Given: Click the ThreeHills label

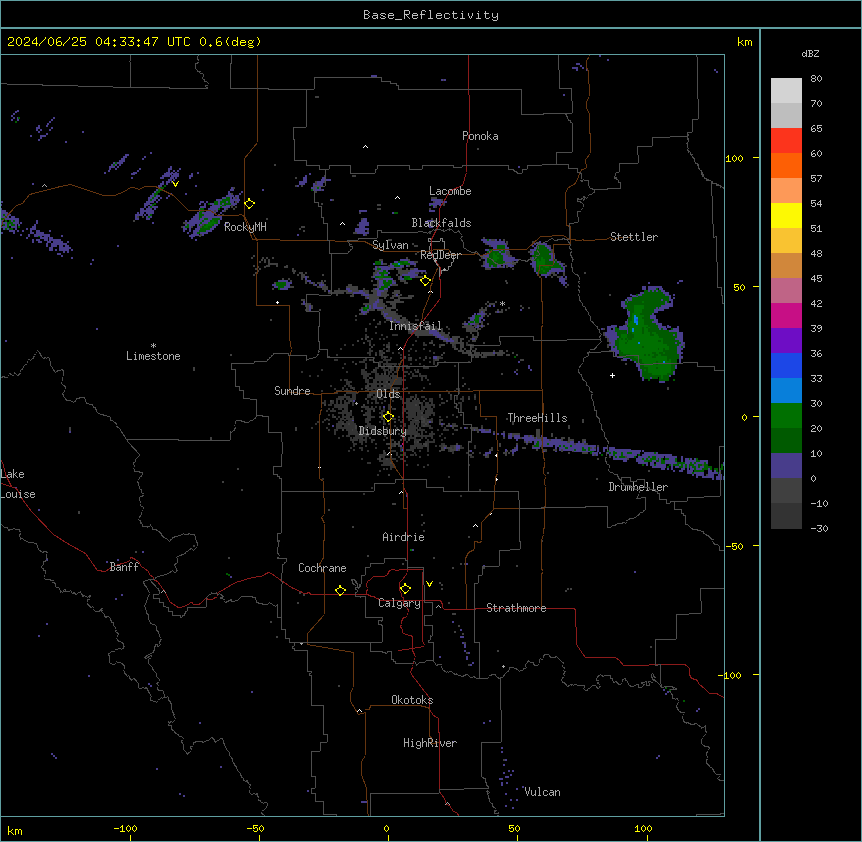Looking at the screenshot, I should [537, 418].
